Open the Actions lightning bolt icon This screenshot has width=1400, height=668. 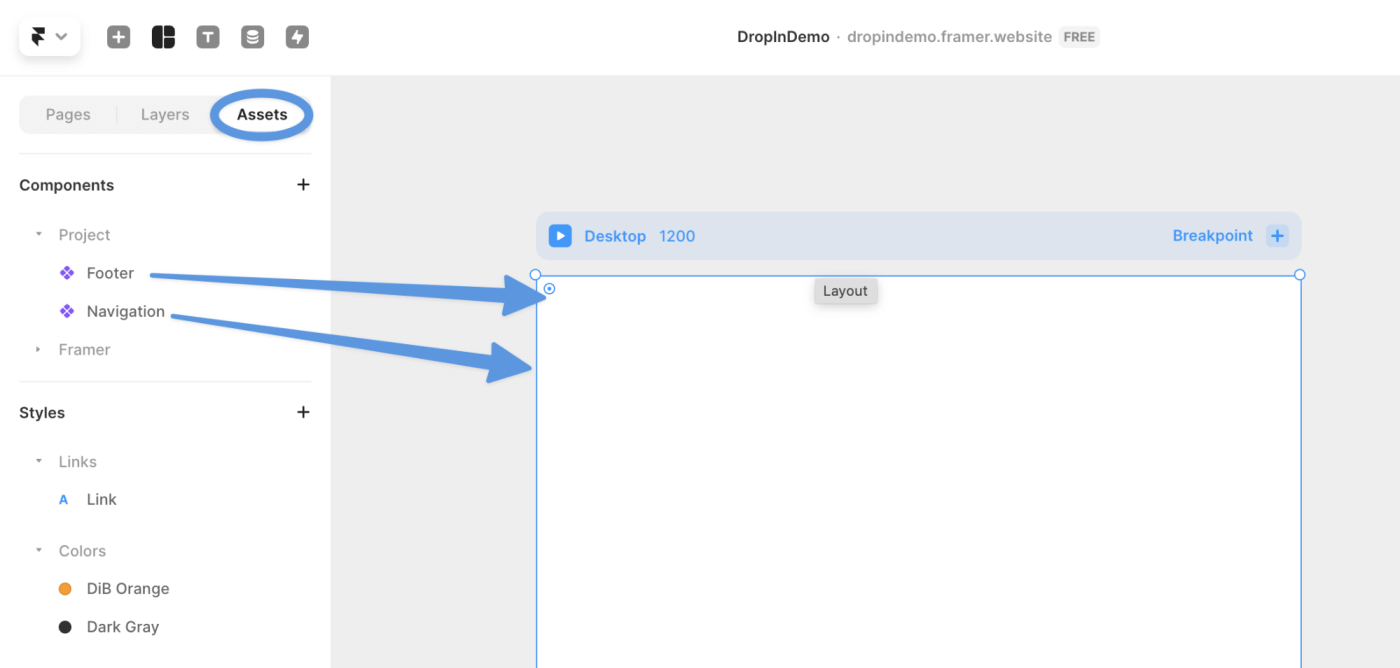[x=297, y=37]
